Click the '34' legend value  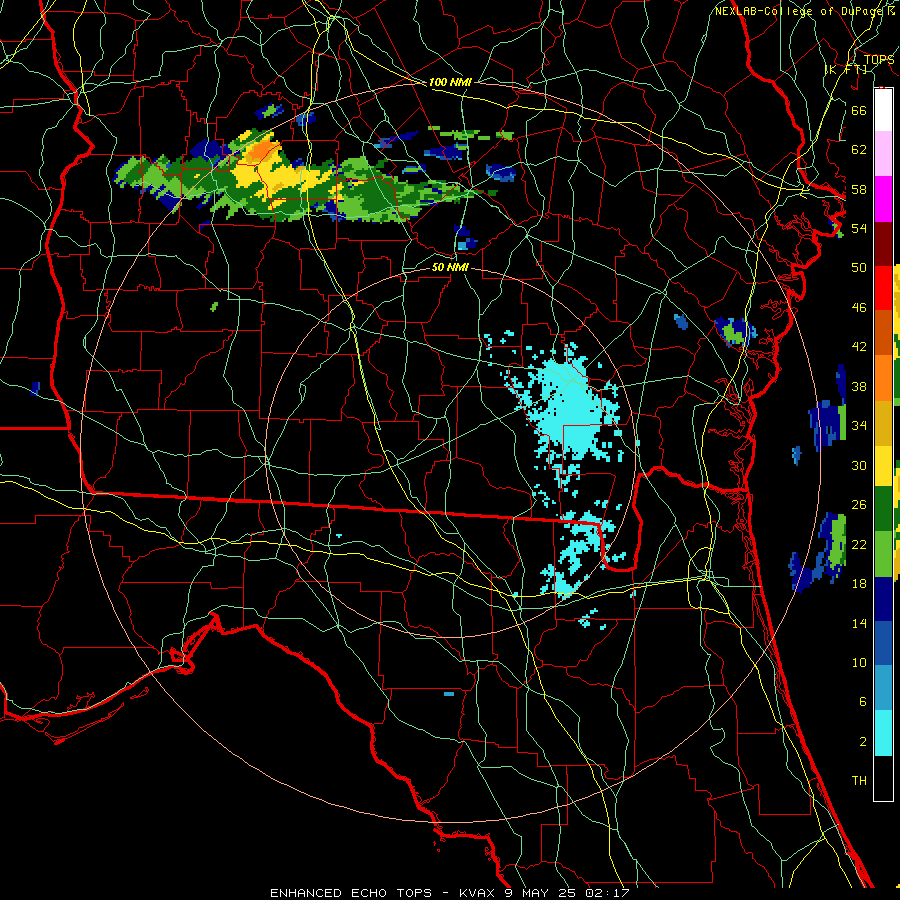tap(859, 426)
